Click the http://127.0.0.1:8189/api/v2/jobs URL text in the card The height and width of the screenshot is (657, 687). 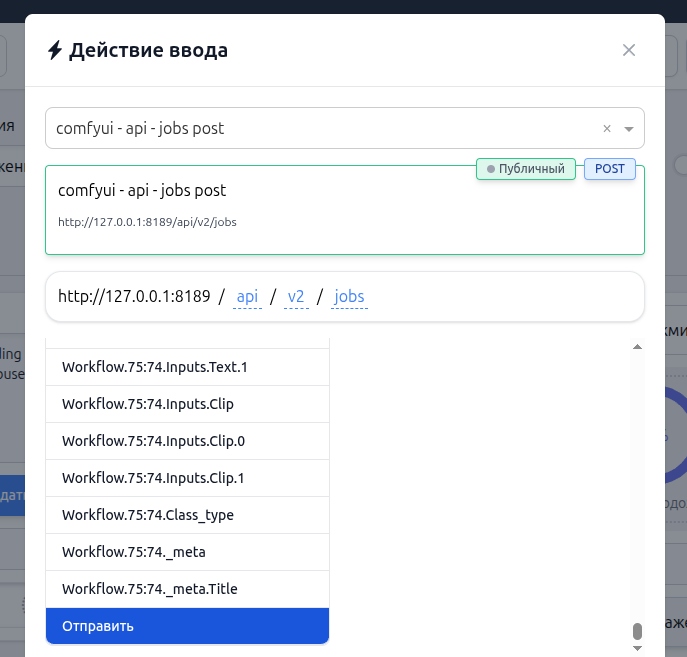(x=147, y=222)
